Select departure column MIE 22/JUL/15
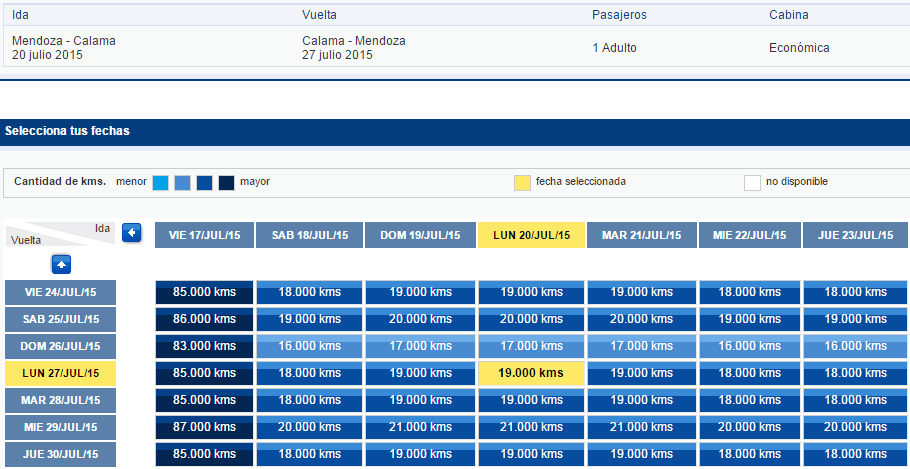Image resolution: width=910 pixels, height=469 pixels. click(x=750, y=235)
